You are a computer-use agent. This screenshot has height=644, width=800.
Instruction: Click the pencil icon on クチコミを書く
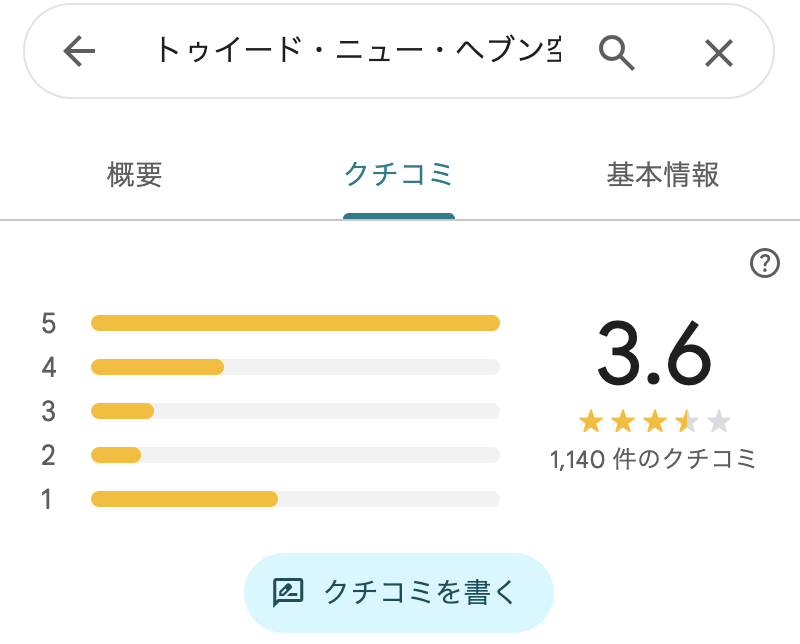(288, 592)
